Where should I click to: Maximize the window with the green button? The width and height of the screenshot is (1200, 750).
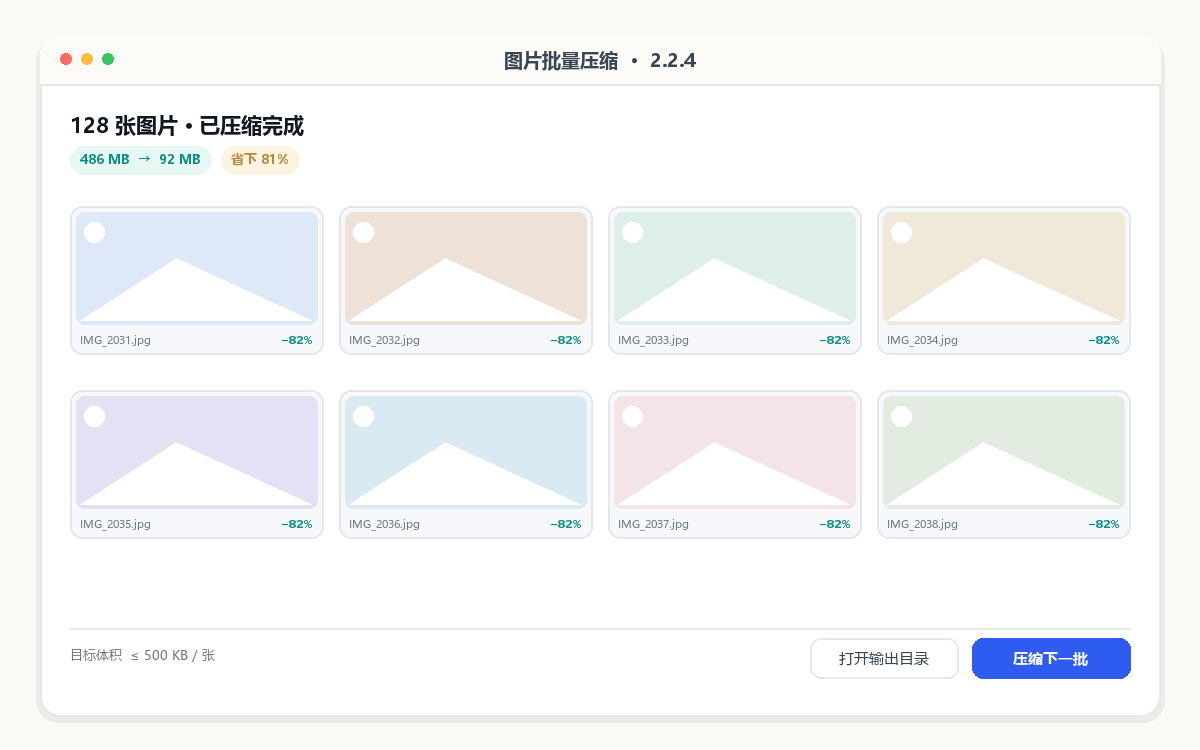[x=108, y=59]
